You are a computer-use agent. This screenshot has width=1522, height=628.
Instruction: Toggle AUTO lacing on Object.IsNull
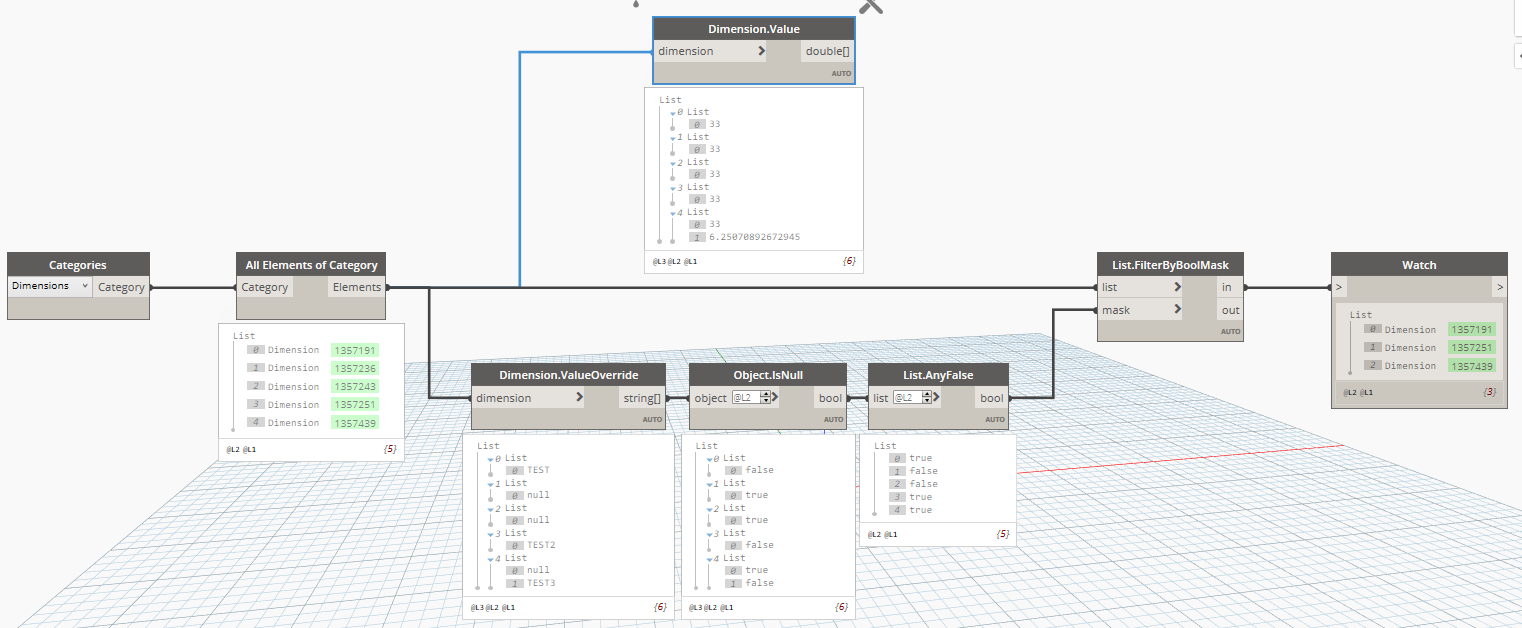click(833, 418)
